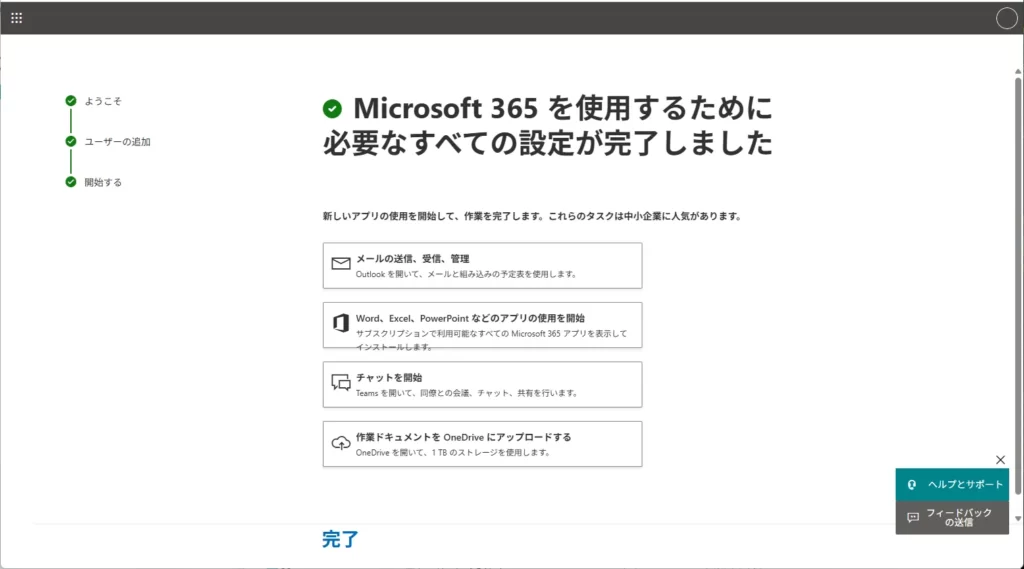Click the help headset icon
The image size is (1024, 569).
click(x=912, y=485)
